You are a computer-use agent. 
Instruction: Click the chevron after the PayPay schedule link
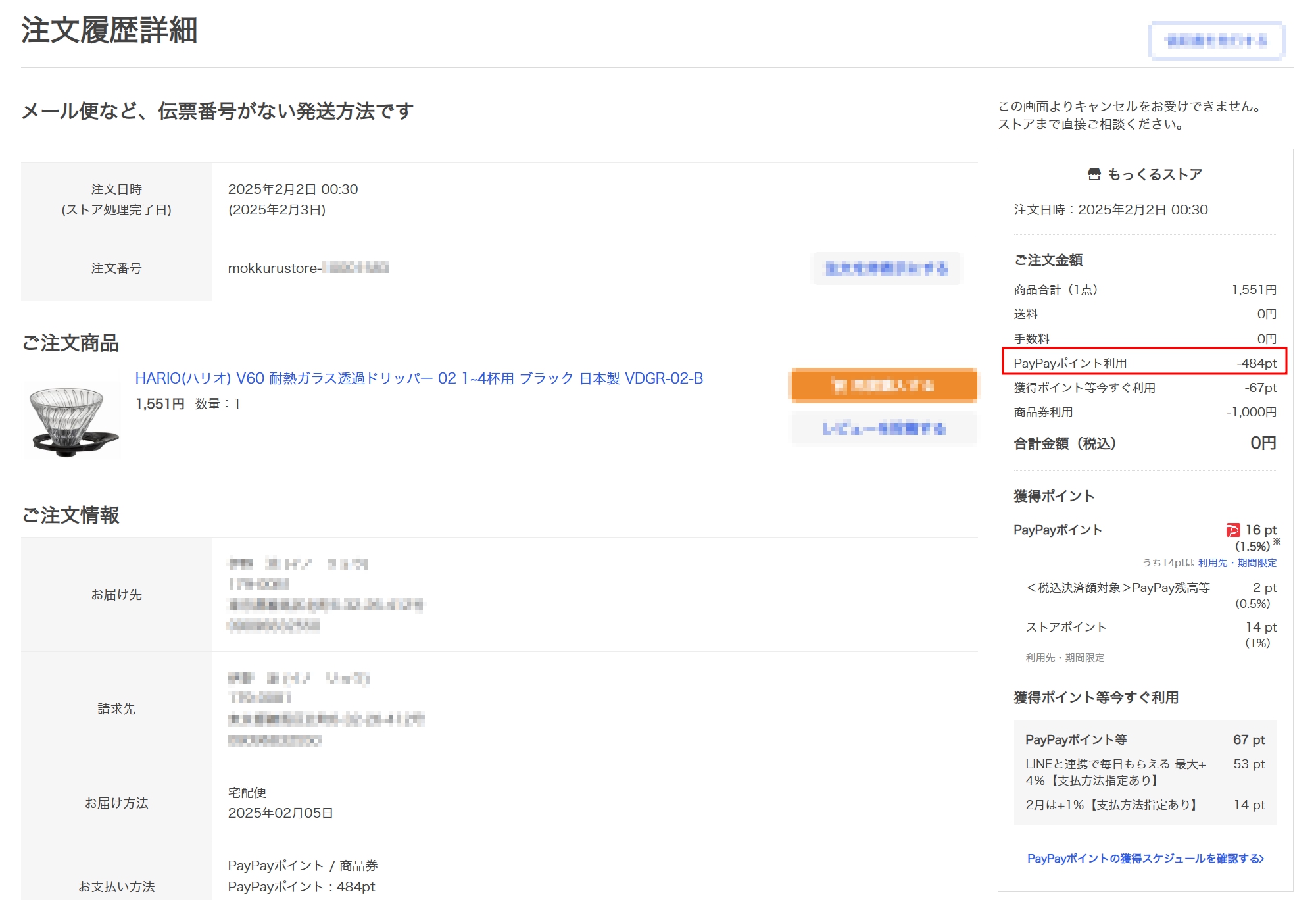point(1261,859)
